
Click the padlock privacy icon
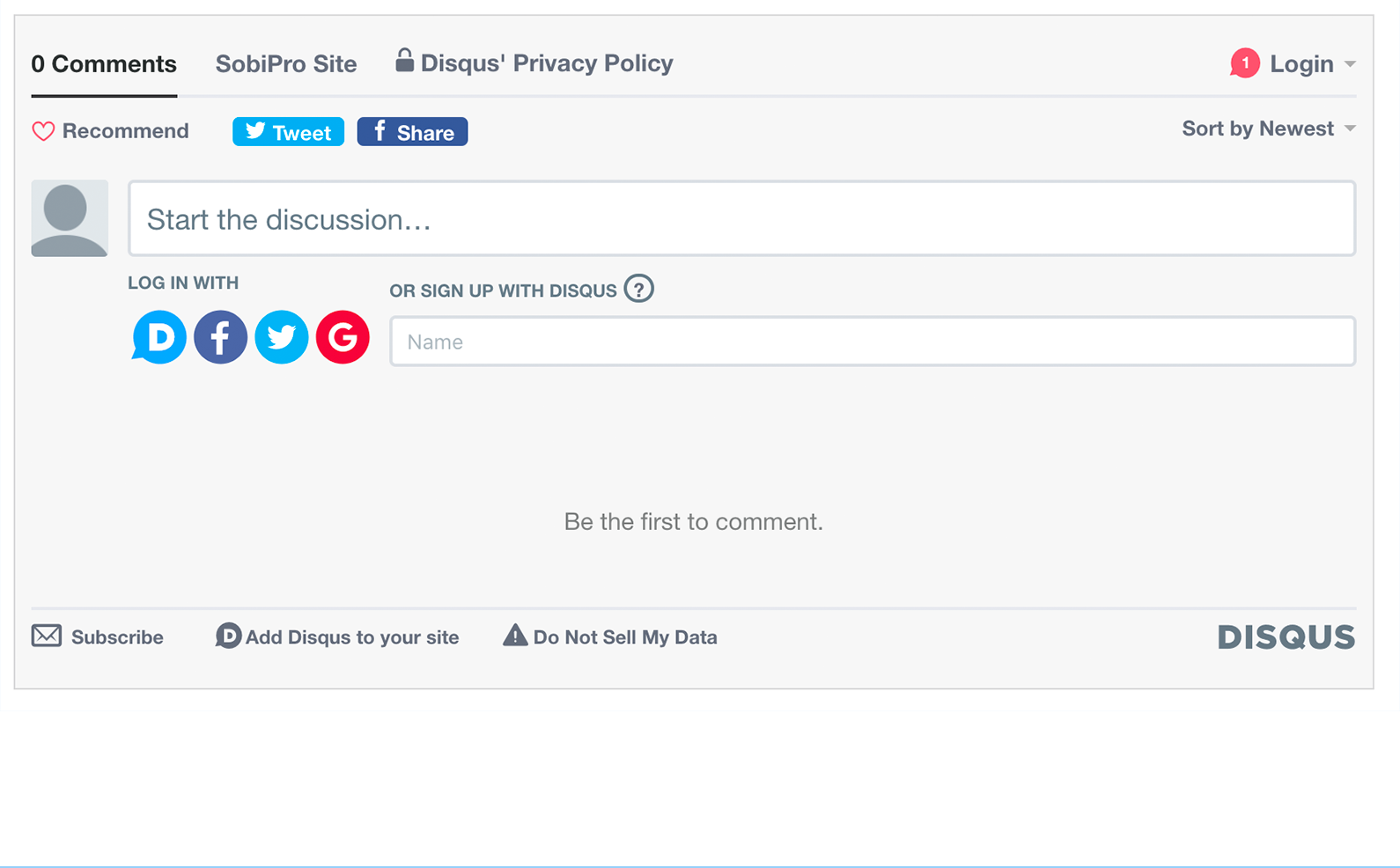click(x=404, y=60)
